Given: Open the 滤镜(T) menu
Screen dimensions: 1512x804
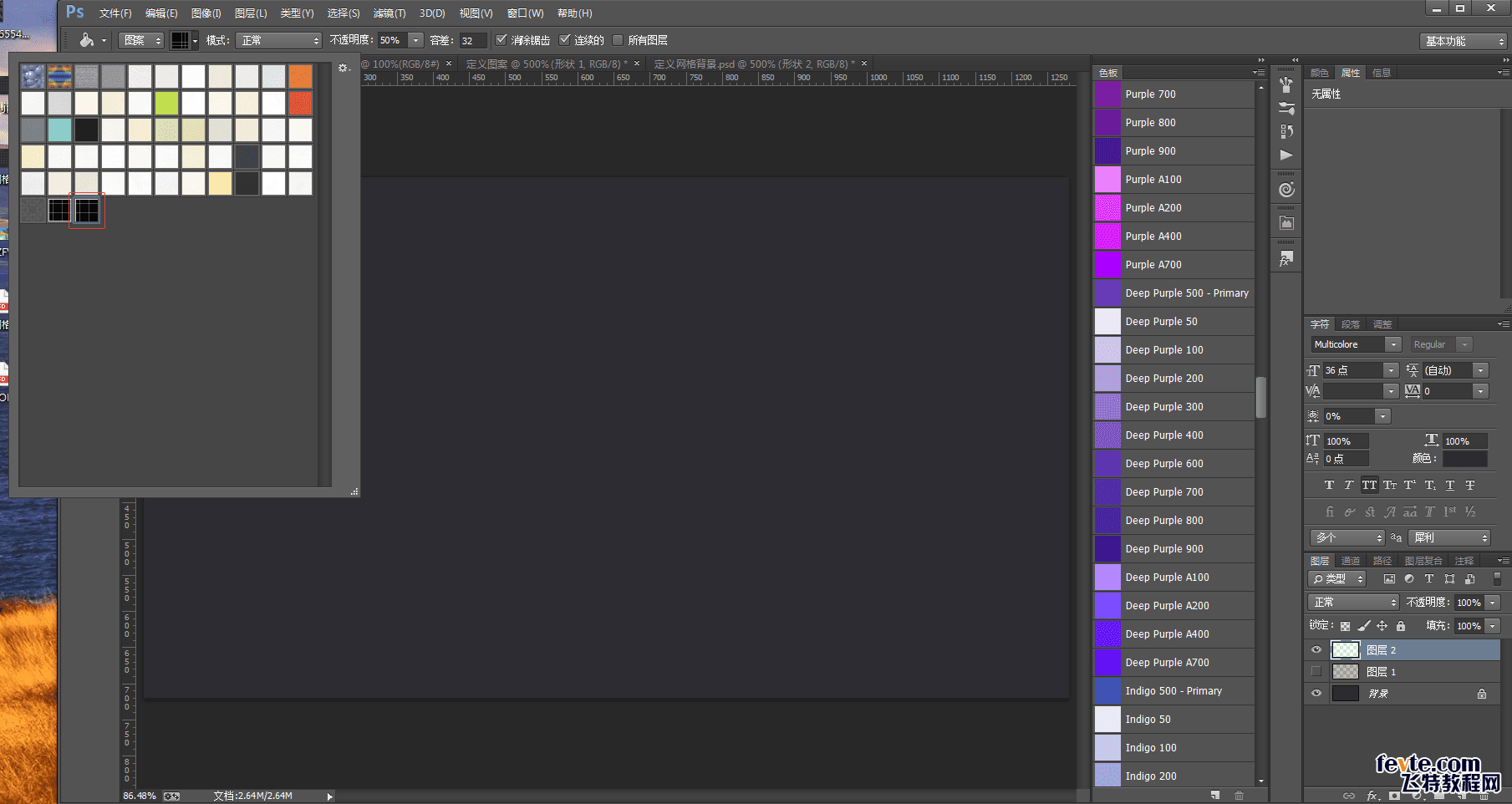Looking at the screenshot, I should (x=389, y=13).
